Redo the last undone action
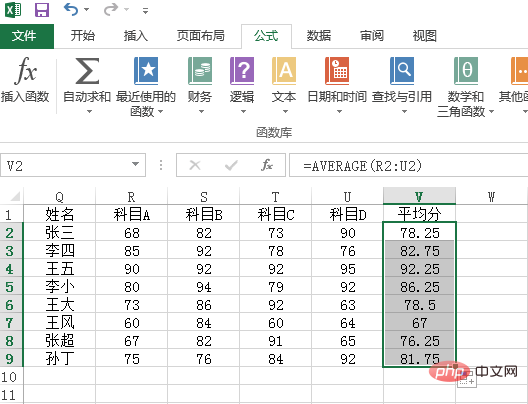The width and height of the screenshot is (528, 404). click(x=111, y=9)
